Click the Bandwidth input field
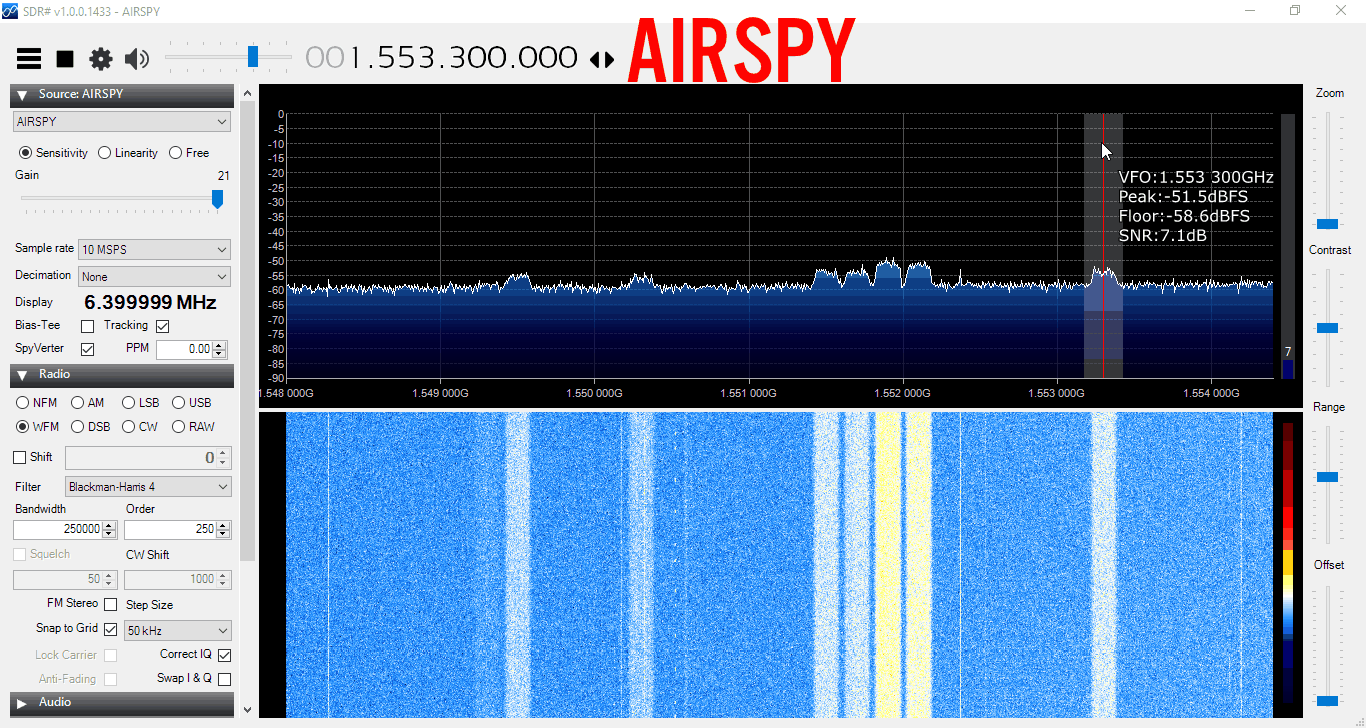The width and height of the screenshot is (1366, 728). pyautogui.click(x=58, y=529)
